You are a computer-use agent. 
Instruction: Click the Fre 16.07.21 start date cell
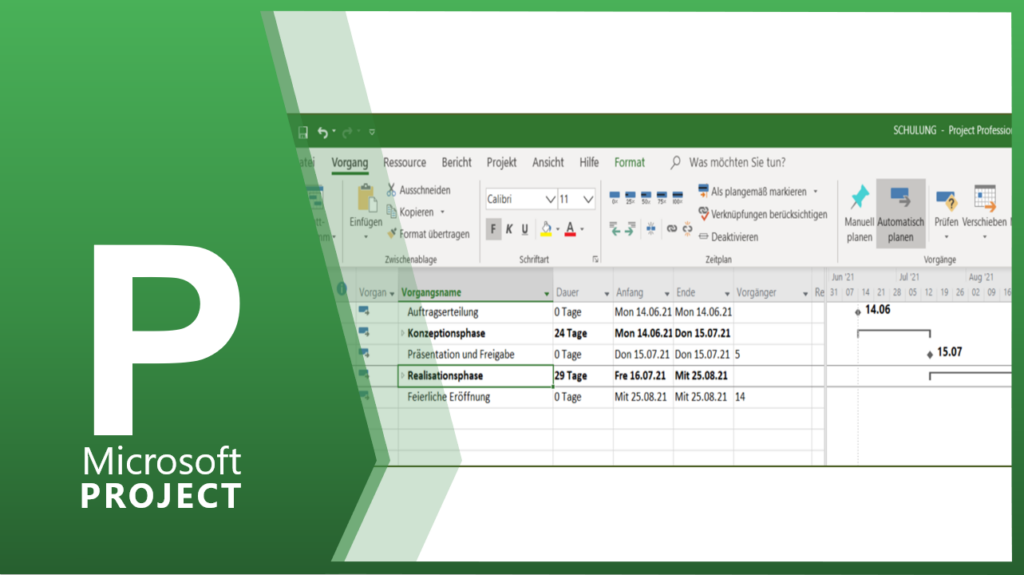(643, 376)
